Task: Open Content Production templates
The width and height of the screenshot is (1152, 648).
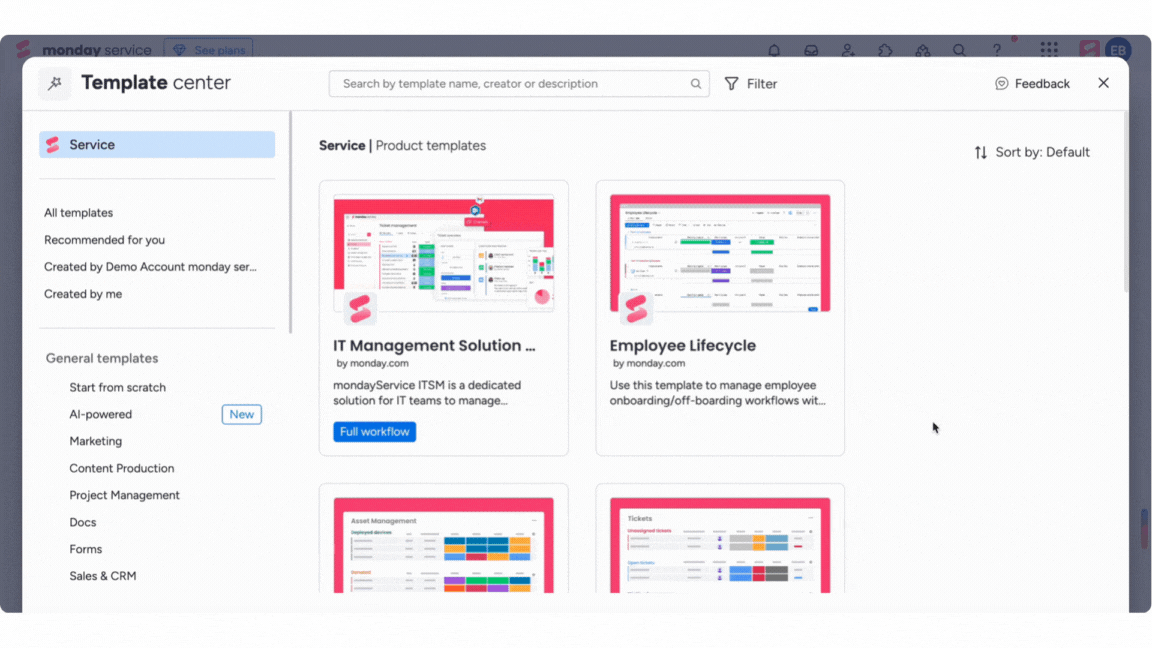Action: pyautogui.click(x=122, y=468)
